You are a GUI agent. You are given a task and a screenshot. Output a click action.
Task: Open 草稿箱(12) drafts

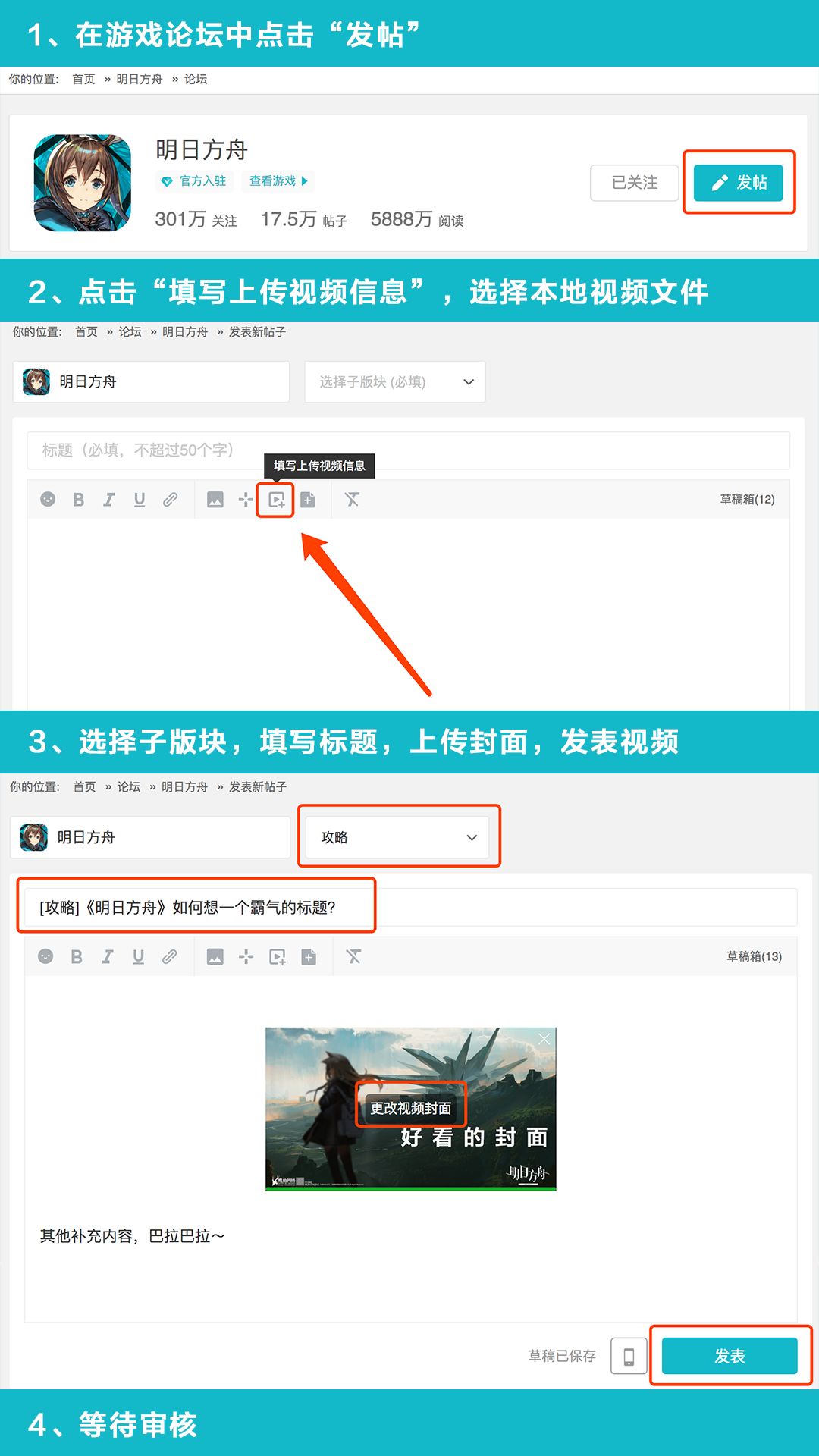coord(747,499)
